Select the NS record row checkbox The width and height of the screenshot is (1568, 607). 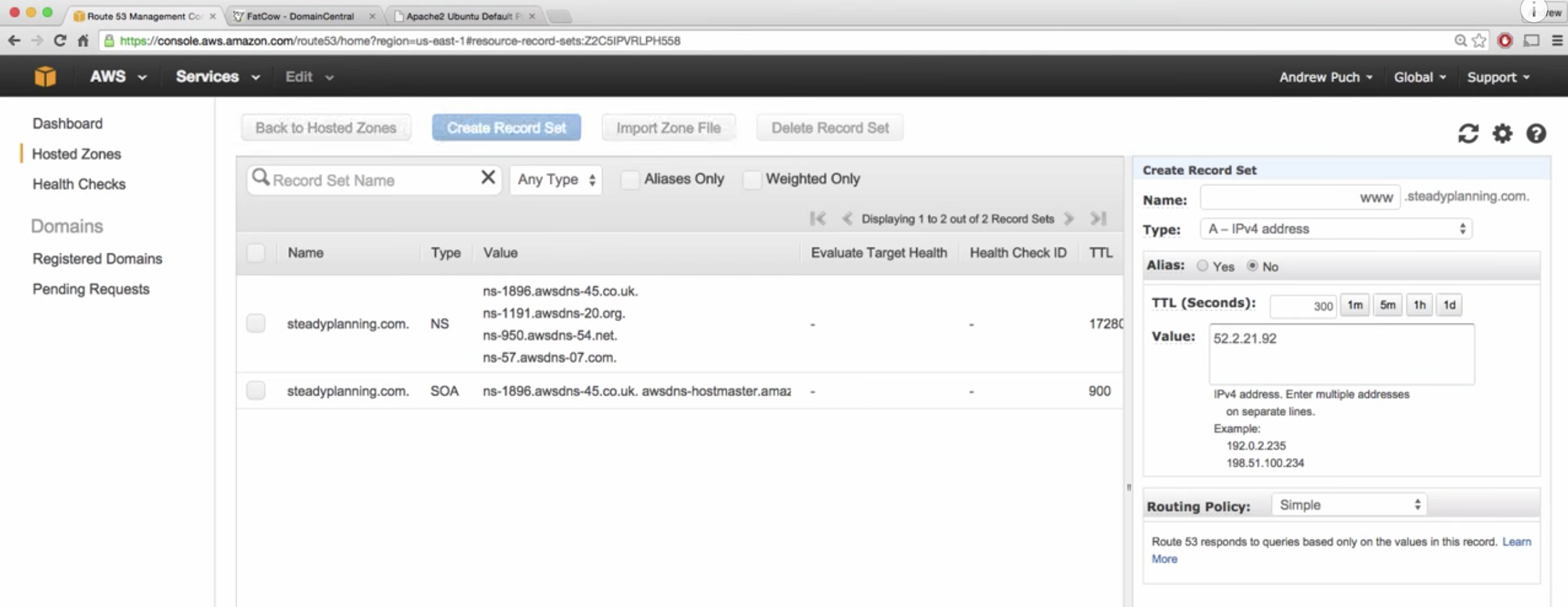256,323
